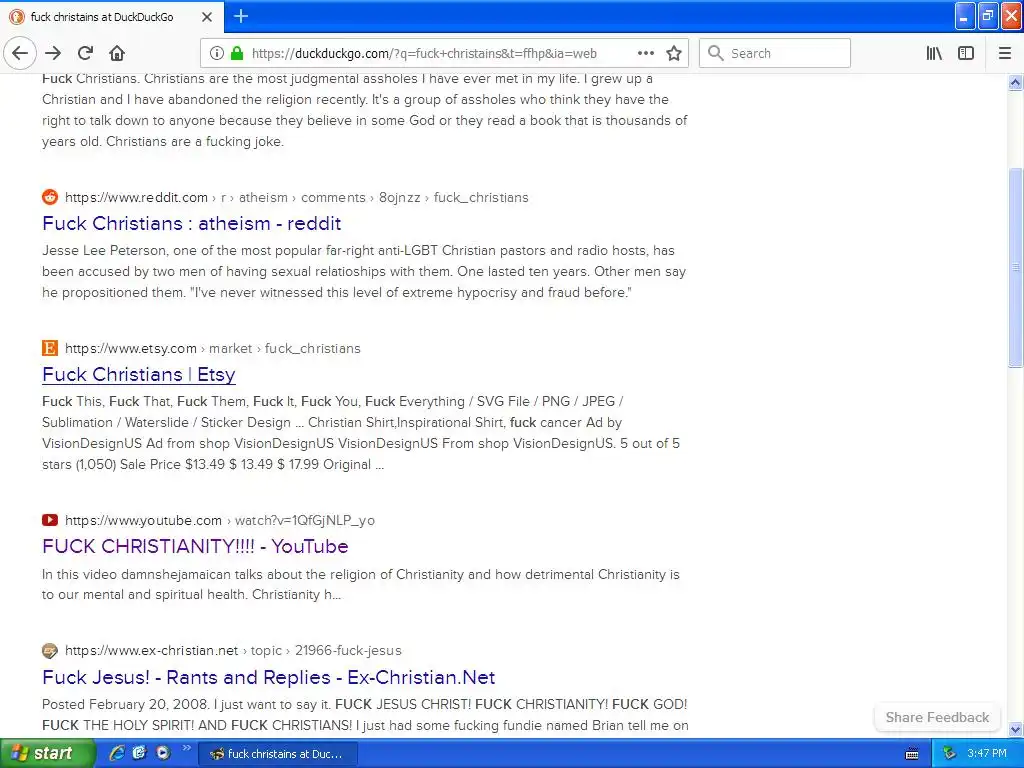Click the 'market' breadcrumb in etsy URL
Viewport: 1024px width, 768px height.
pos(231,348)
